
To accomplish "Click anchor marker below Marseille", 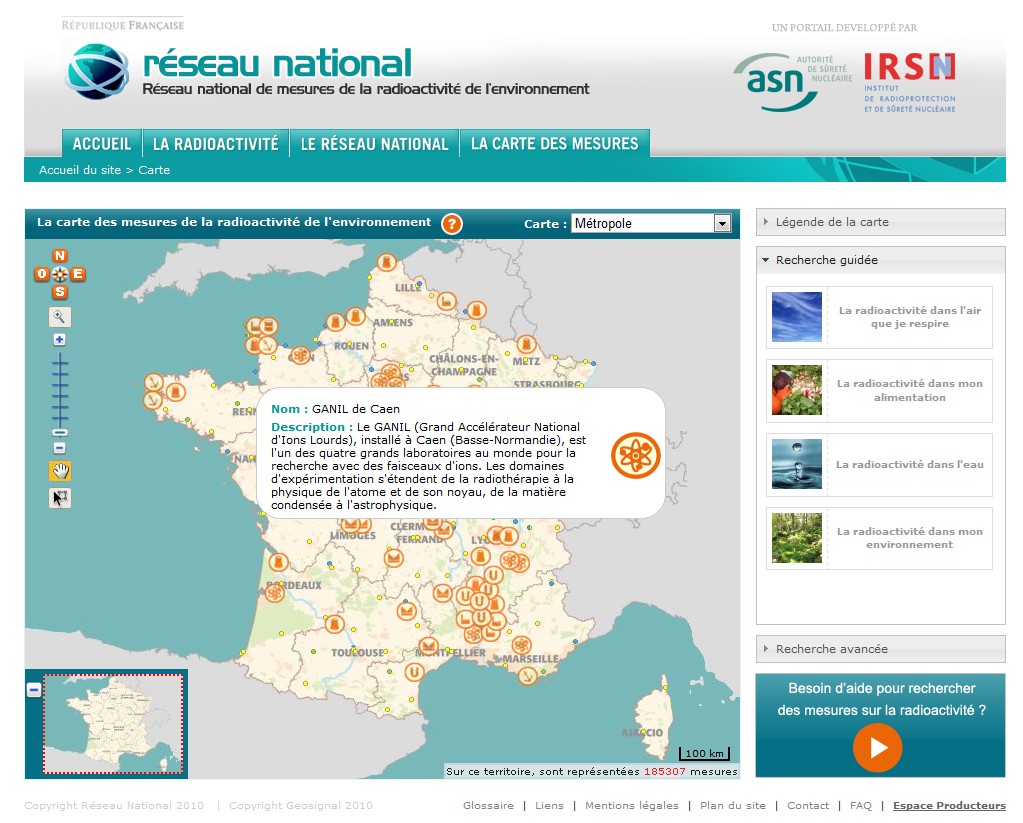I will [x=527, y=675].
